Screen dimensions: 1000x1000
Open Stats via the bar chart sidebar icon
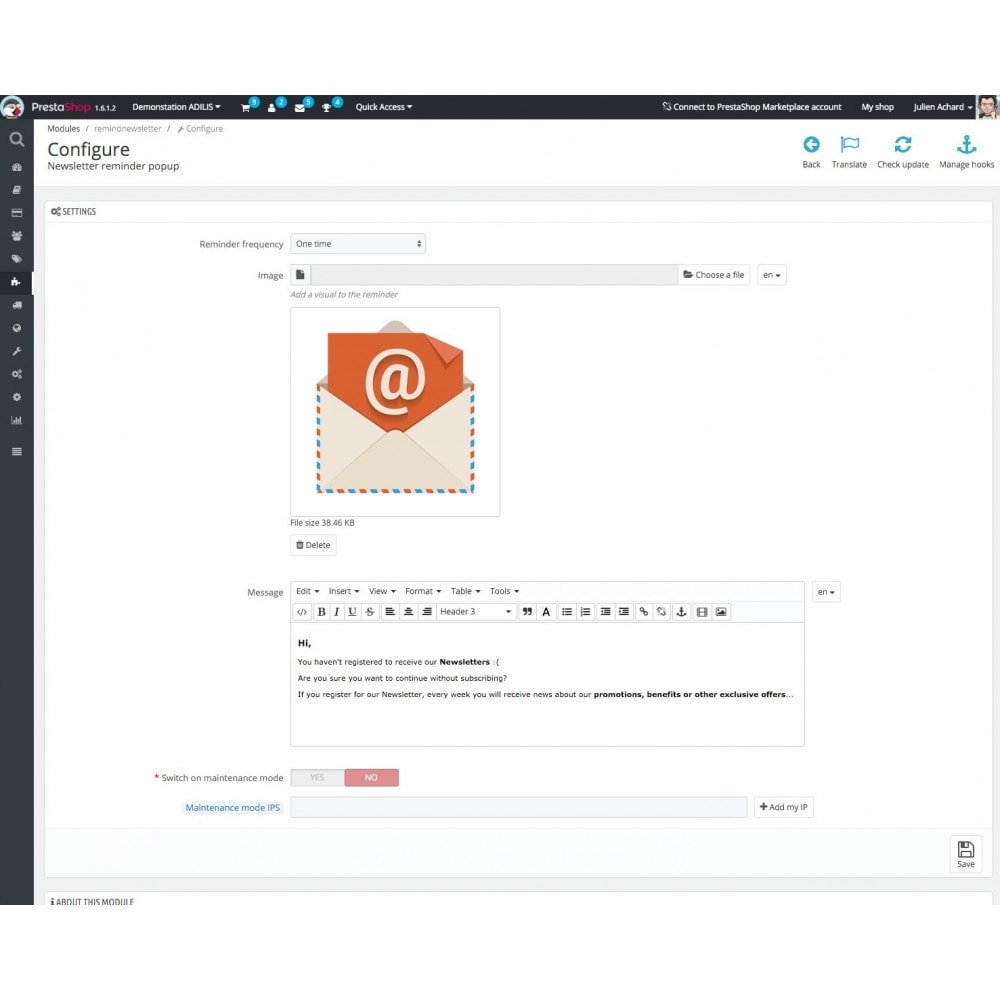tap(17, 420)
